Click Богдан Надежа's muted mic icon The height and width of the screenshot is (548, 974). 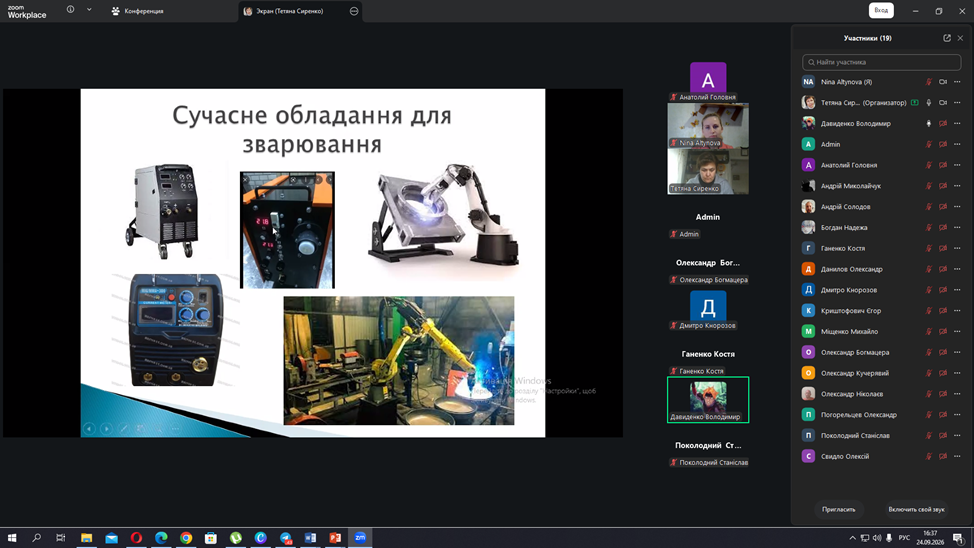tap(929, 227)
